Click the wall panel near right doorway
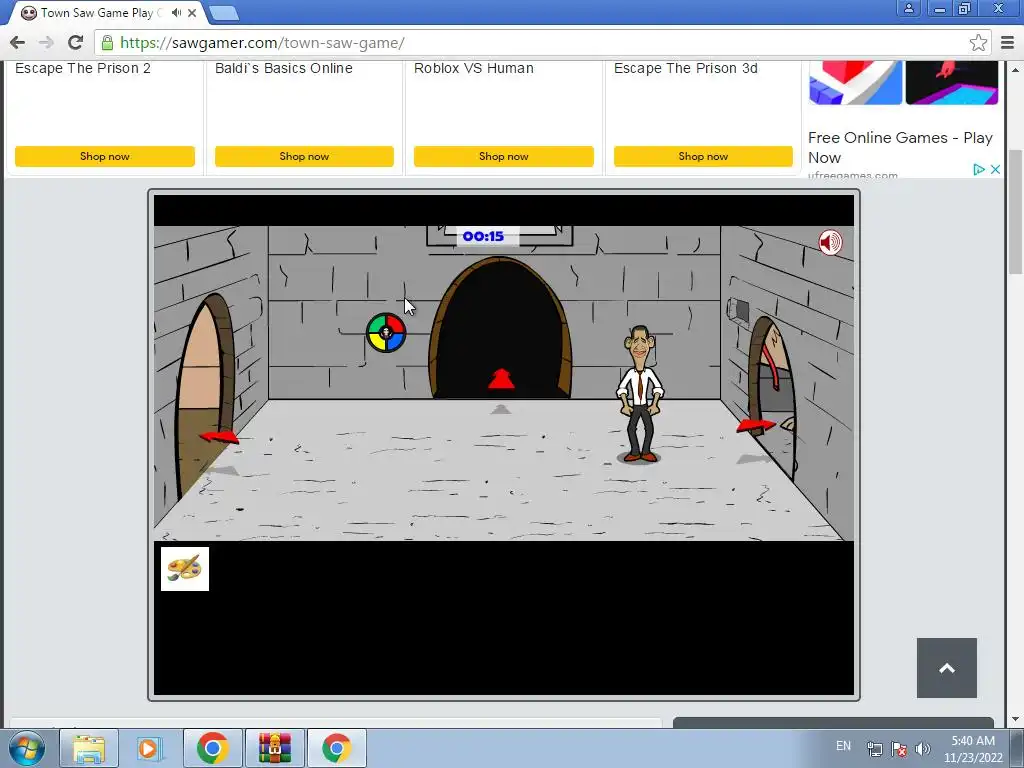The image size is (1024, 768). coord(738,310)
